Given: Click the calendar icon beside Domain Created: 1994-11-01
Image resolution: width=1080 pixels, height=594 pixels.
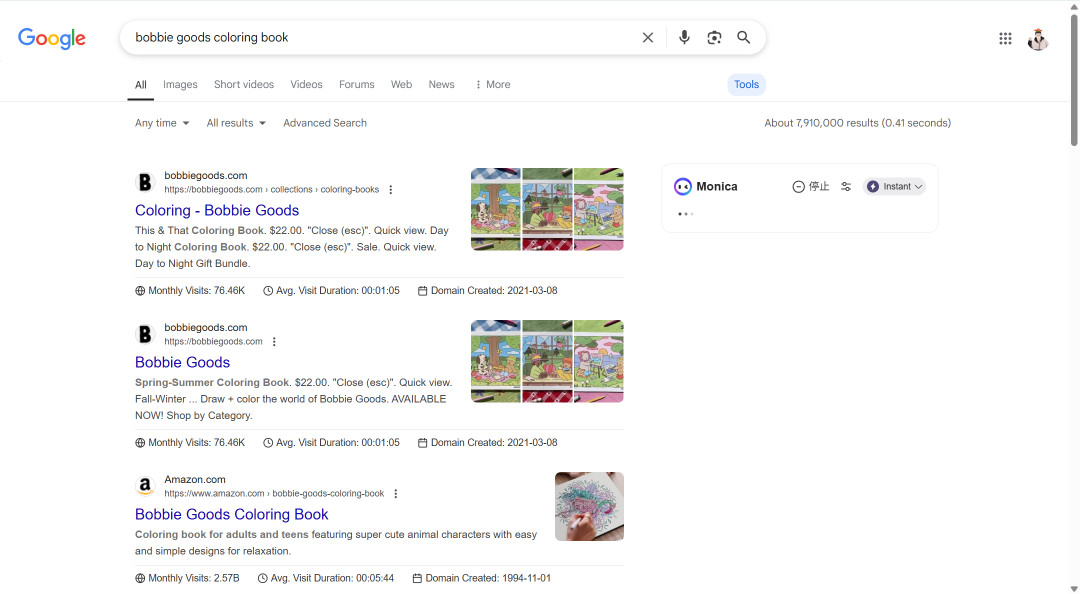Looking at the screenshot, I should [x=417, y=578].
